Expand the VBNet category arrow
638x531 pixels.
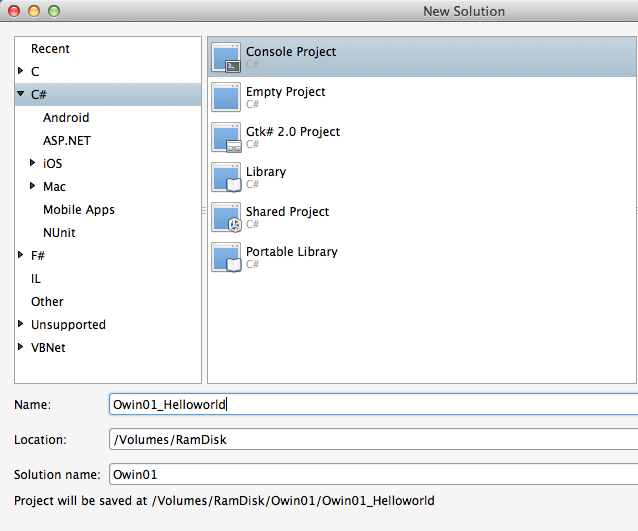click(21, 348)
